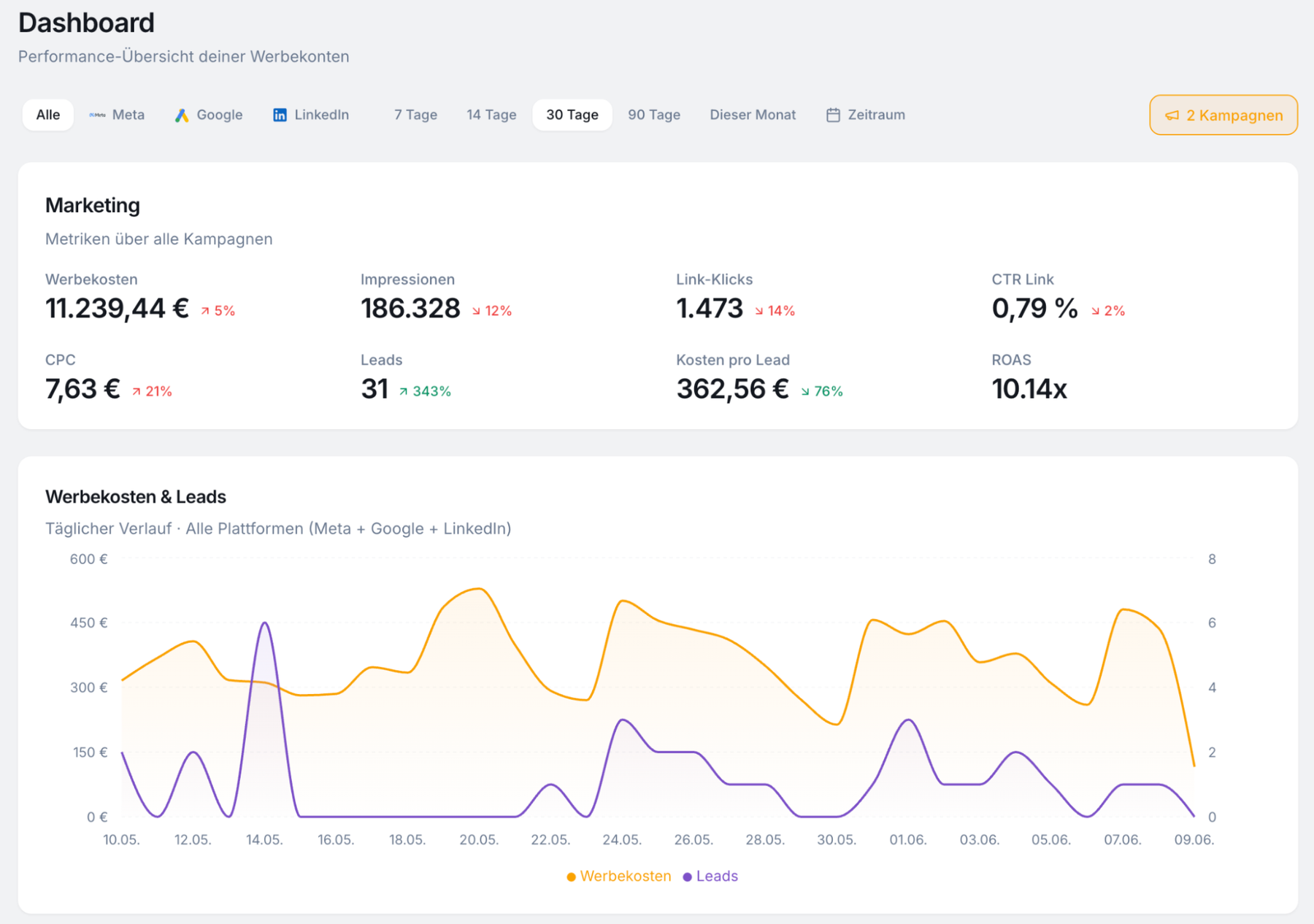Click the Werbekosten peak at 20.05.
Image resolution: width=1314 pixels, height=924 pixels.
click(479, 588)
